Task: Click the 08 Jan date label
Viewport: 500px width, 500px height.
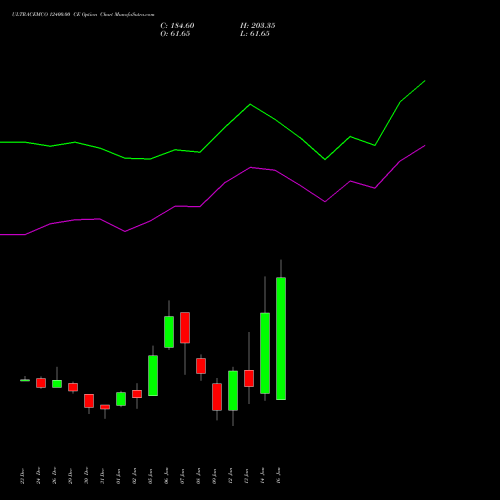Action: point(199,476)
